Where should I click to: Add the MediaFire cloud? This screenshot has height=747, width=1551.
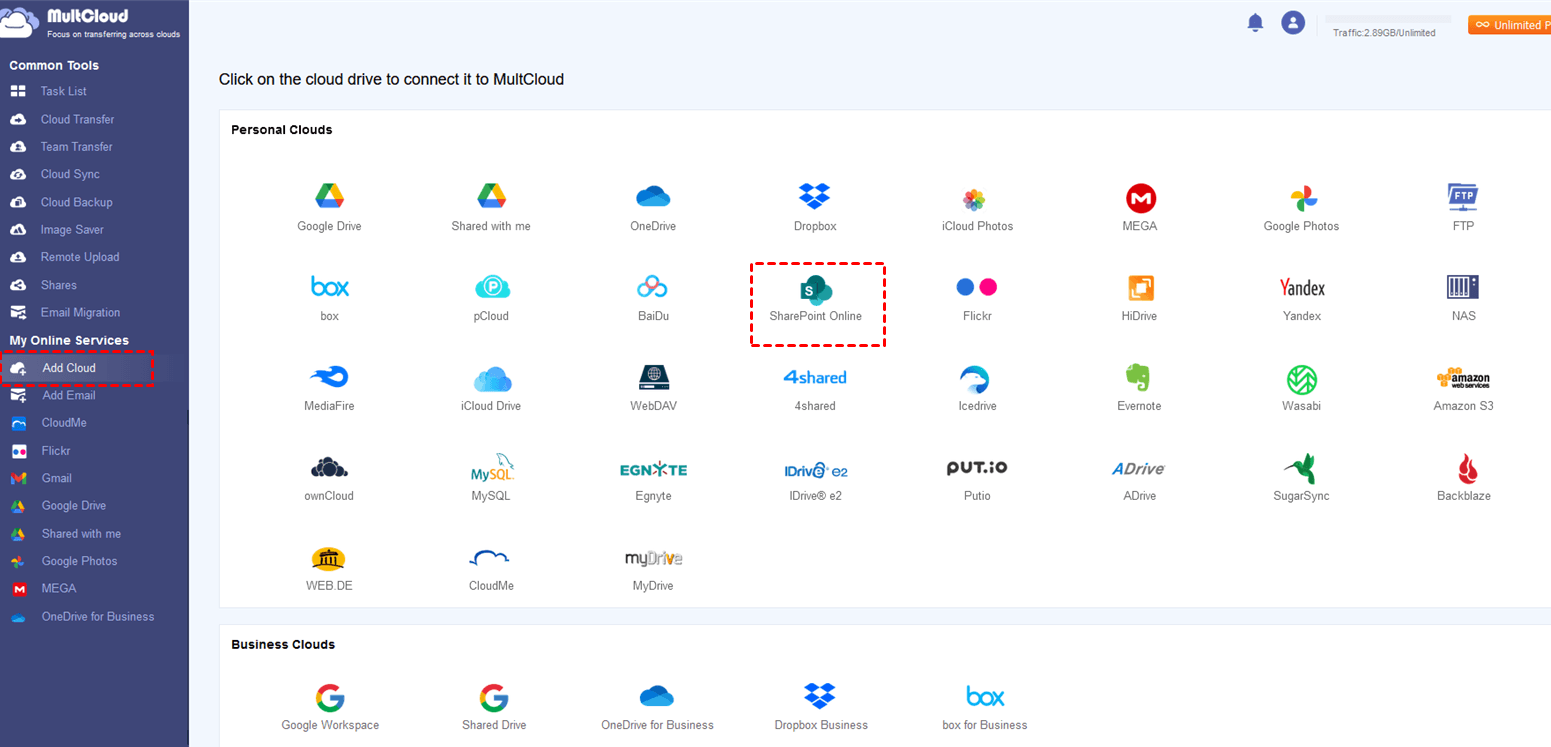[x=329, y=377]
